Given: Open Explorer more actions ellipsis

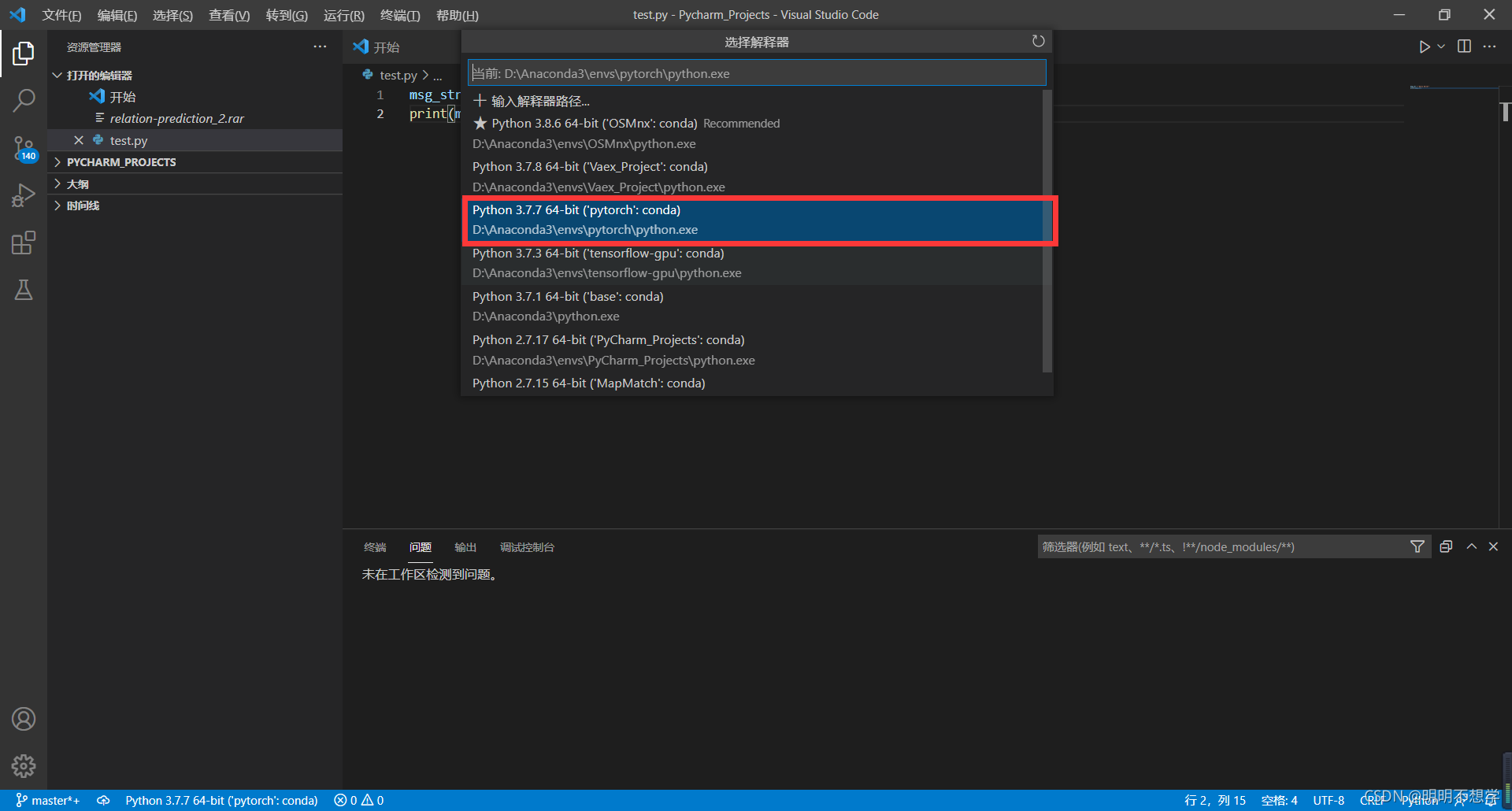Looking at the screenshot, I should [320, 46].
